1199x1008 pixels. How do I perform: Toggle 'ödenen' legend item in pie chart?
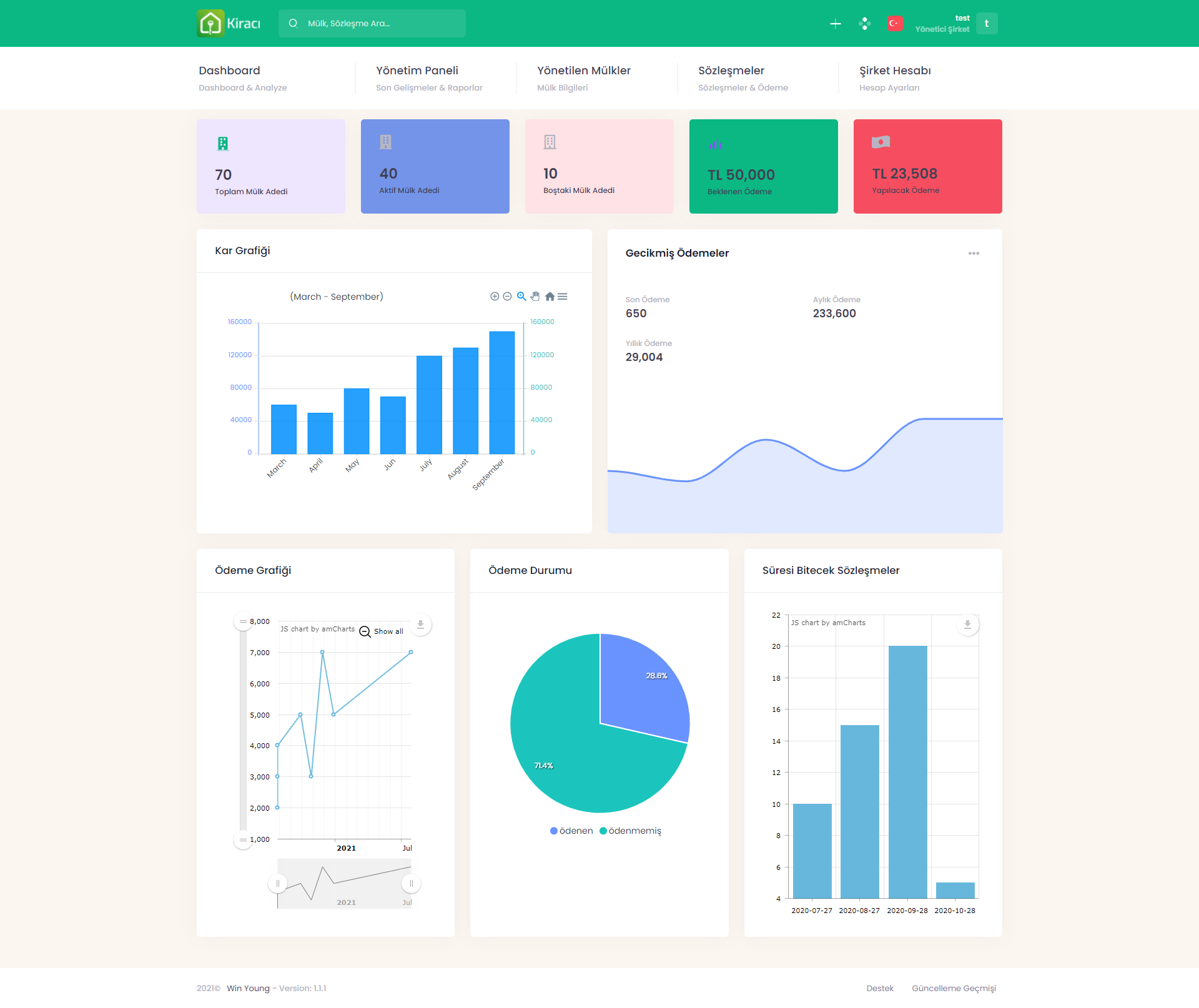click(571, 831)
